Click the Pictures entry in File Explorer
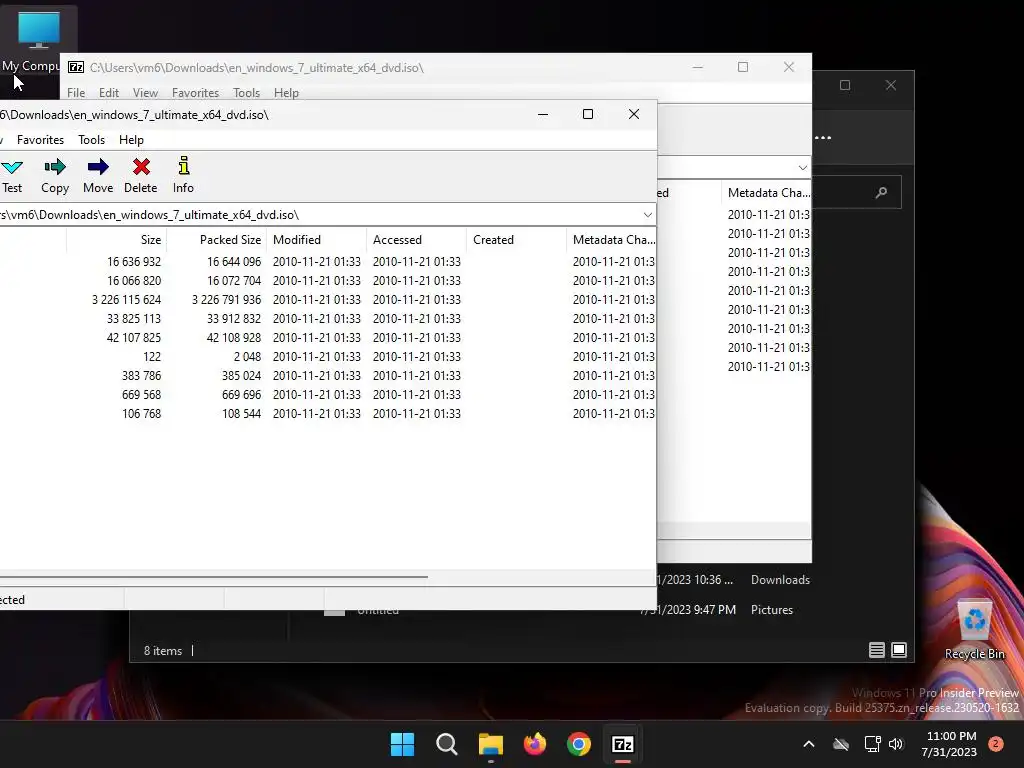The height and width of the screenshot is (768, 1024). point(772,610)
